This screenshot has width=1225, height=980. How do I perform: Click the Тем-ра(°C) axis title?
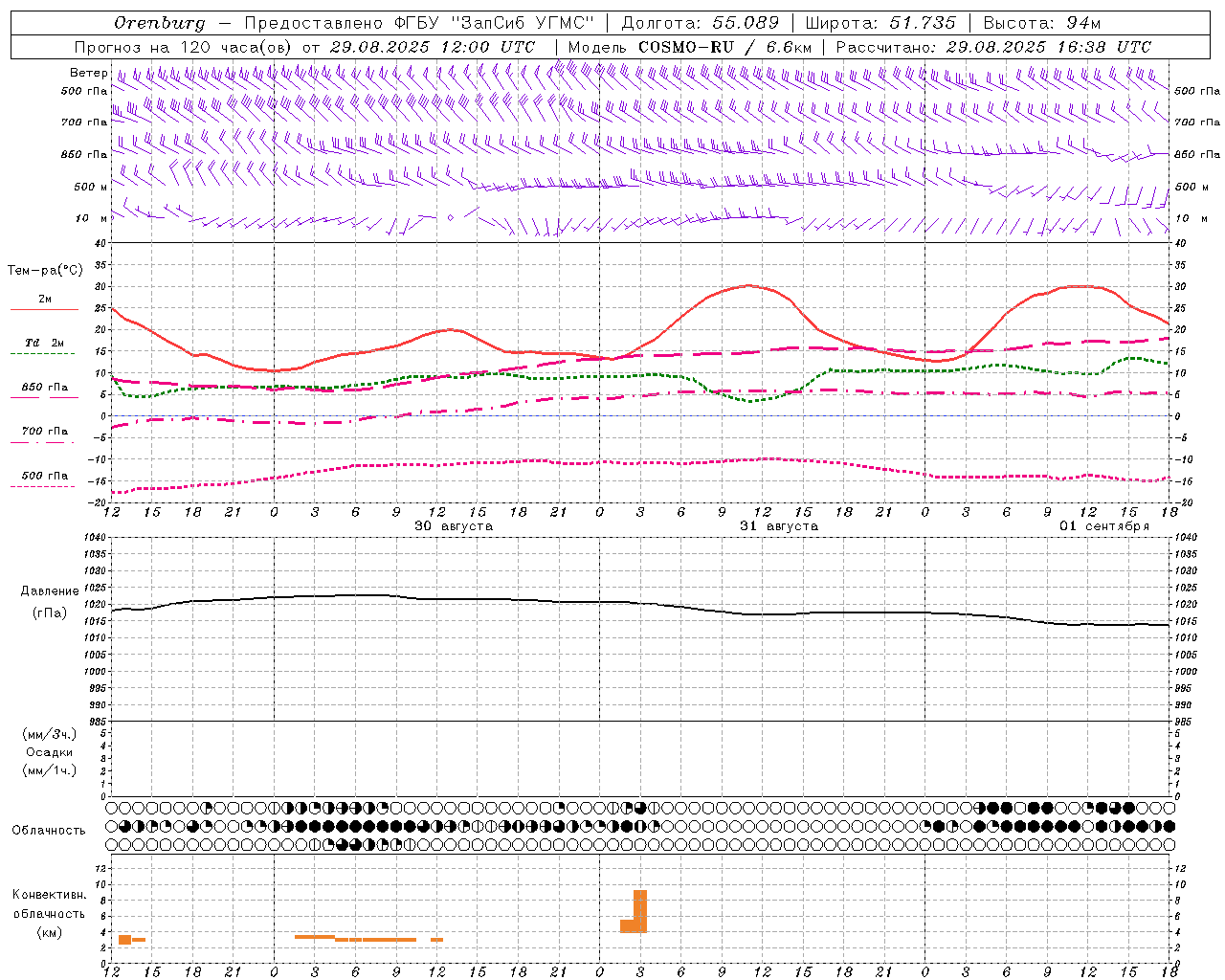click(x=45, y=271)
